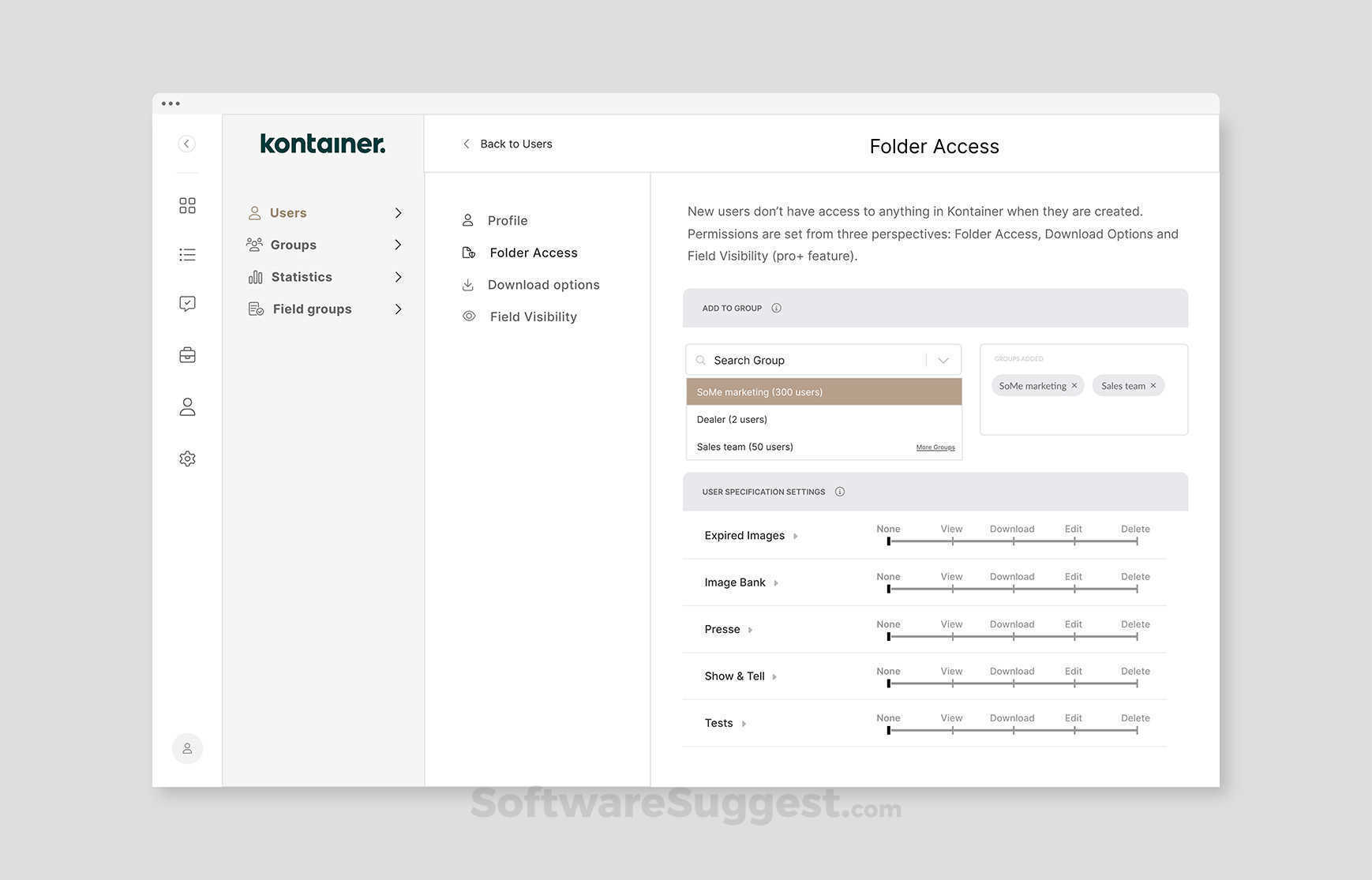Image resolution: width=1372 pixels, height=880 pixels.
Task: Click the Field Visibility eye icon
Action: coord(467,315)
